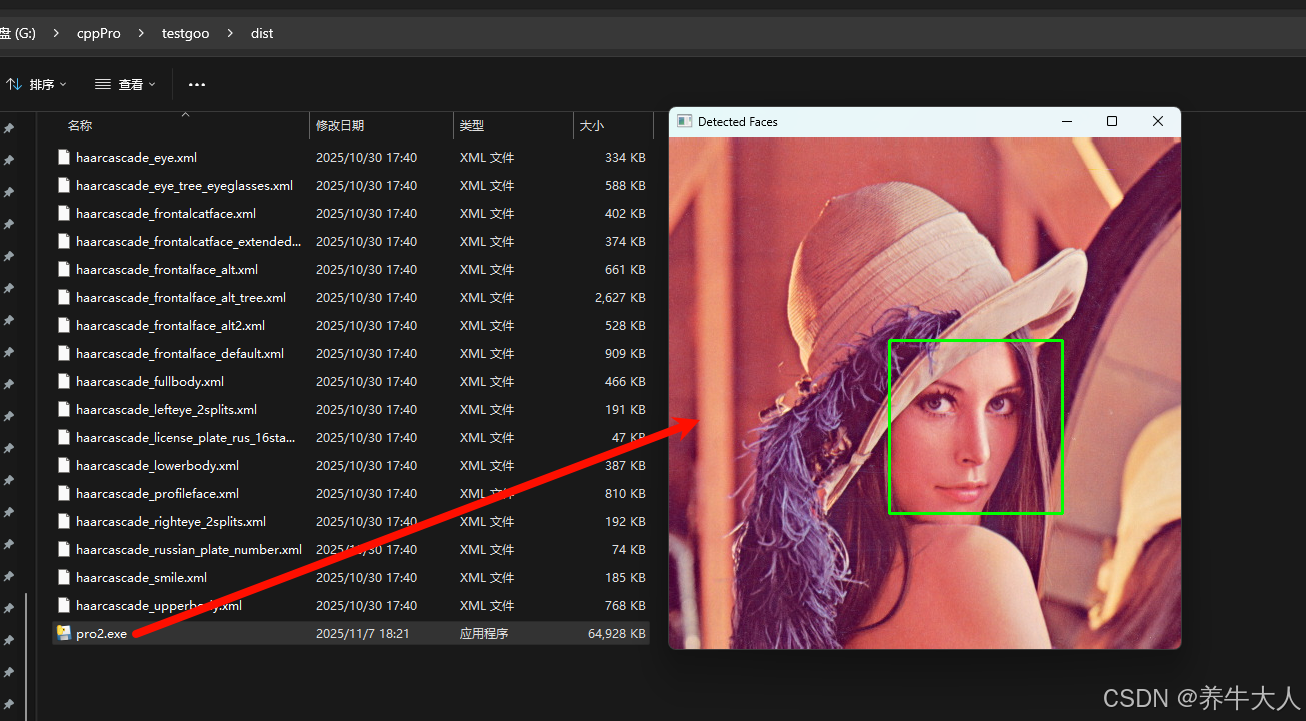Open the Sort (排序) dropdown
This screenshot has width=1306, height=721.
pyautogui.click(x=36, y=85)
